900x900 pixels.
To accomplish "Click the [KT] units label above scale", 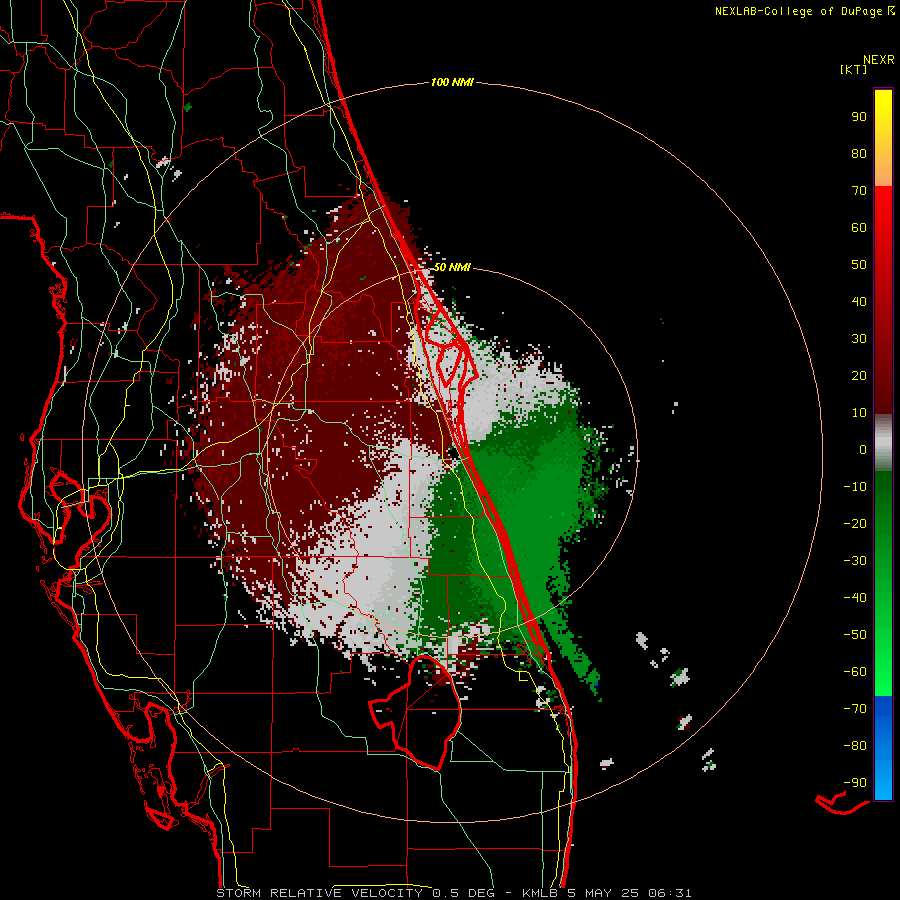I will 853,69.
